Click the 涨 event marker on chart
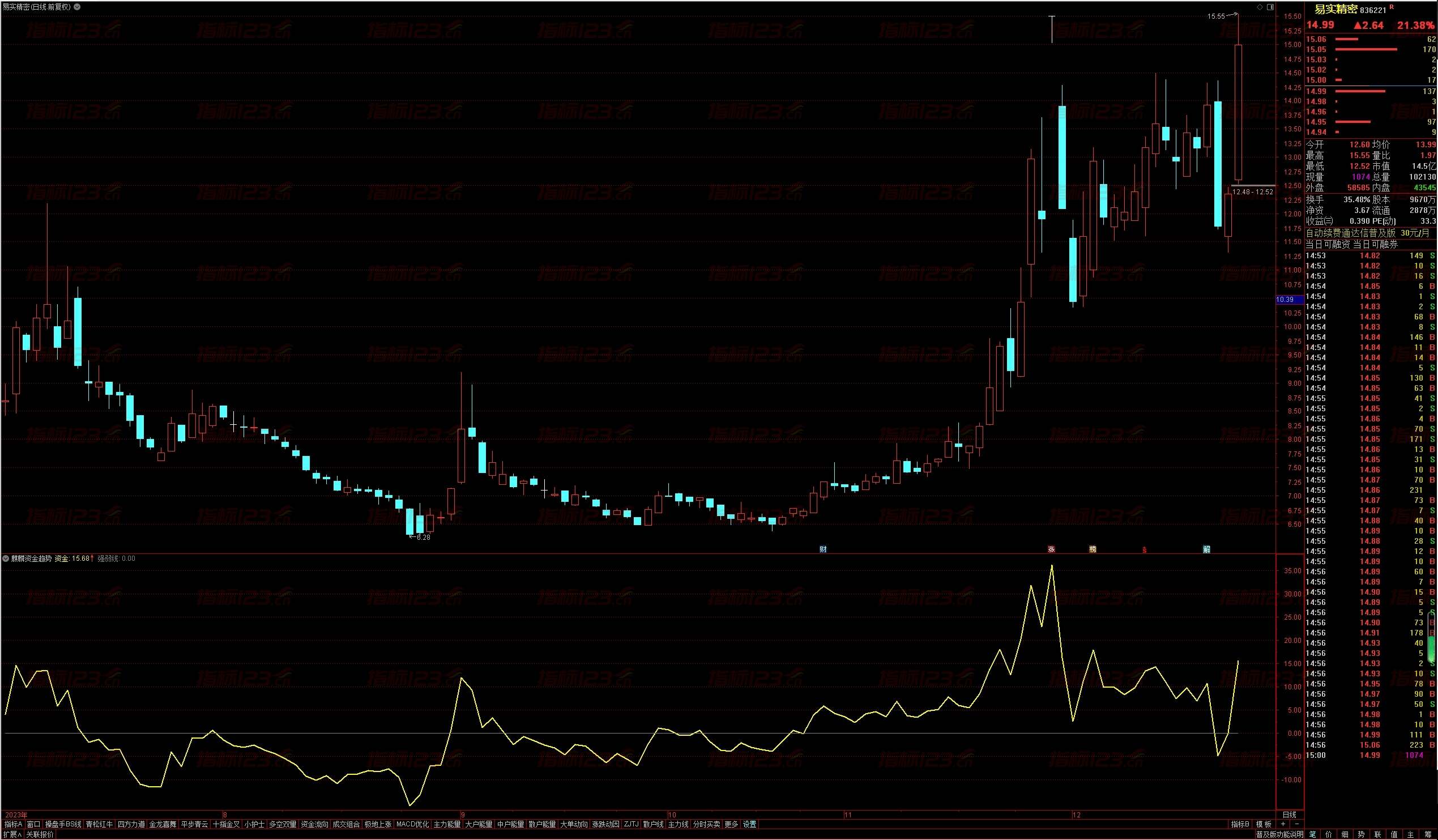 coord(1051,549)
